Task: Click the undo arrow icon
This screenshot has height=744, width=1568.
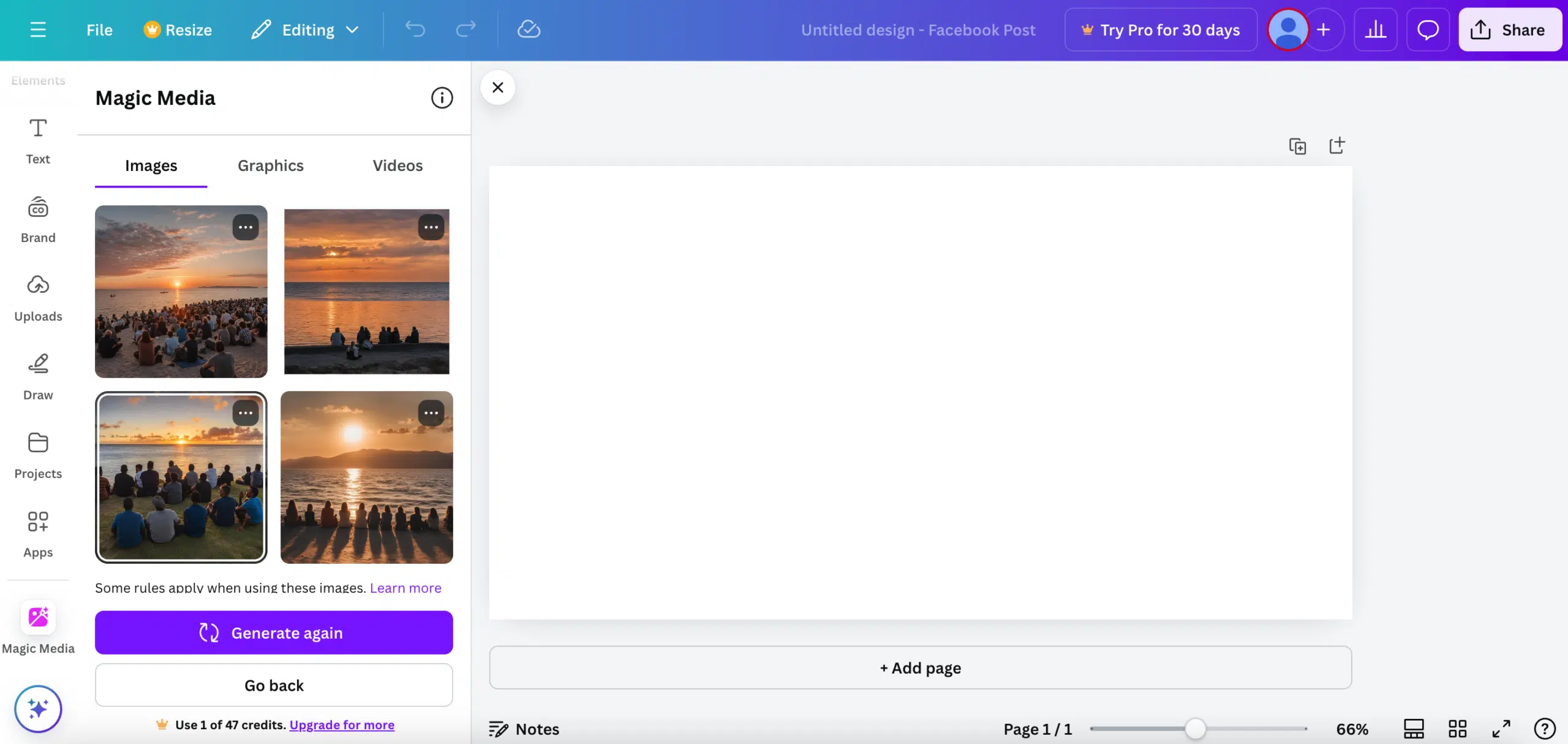Action: click(415, 29)
